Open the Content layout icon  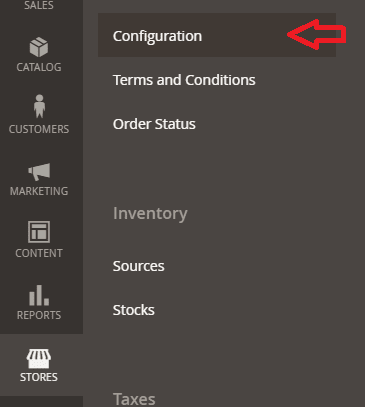click(39, 232)
